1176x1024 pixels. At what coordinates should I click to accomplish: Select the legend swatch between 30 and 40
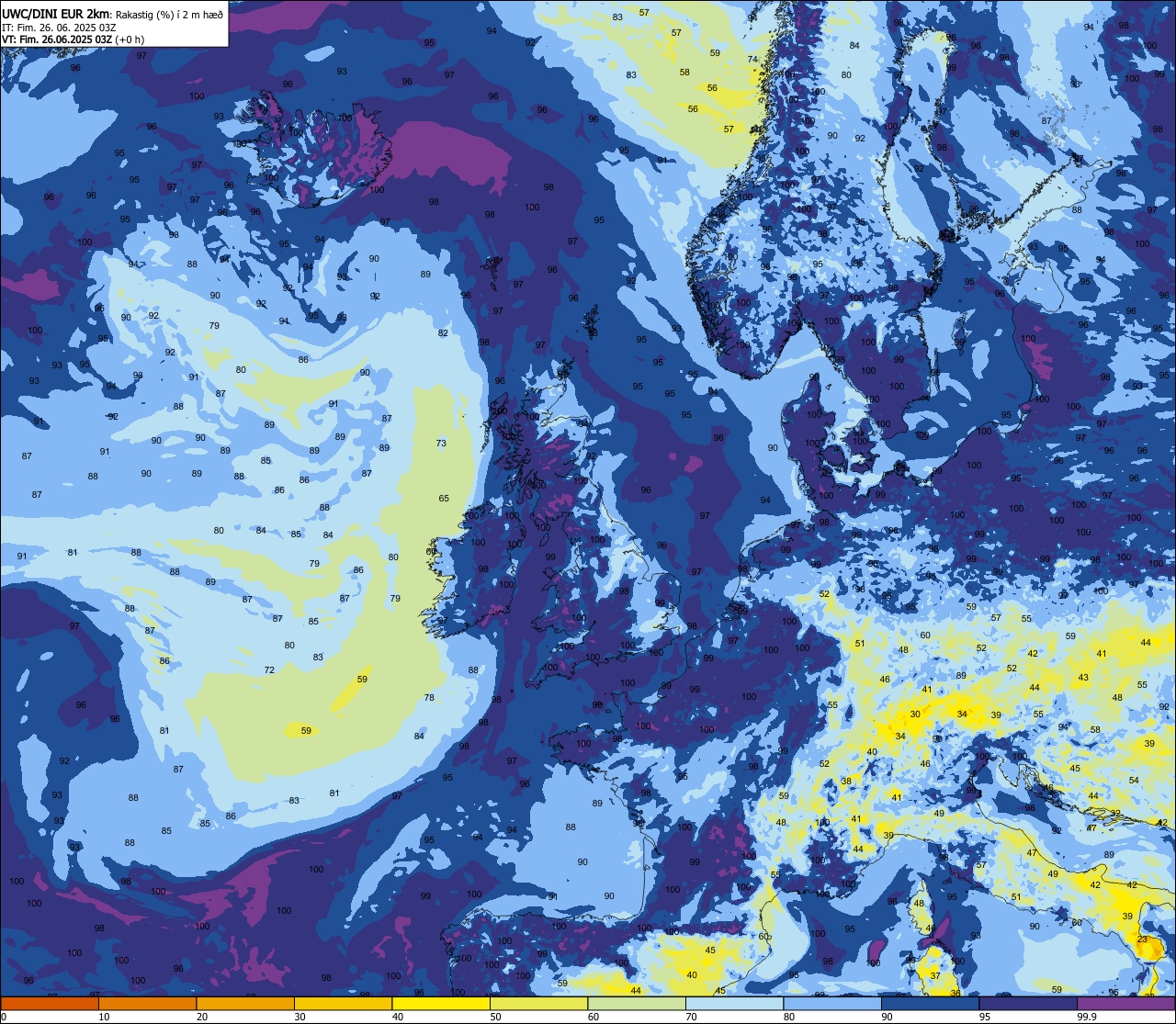343,1003
